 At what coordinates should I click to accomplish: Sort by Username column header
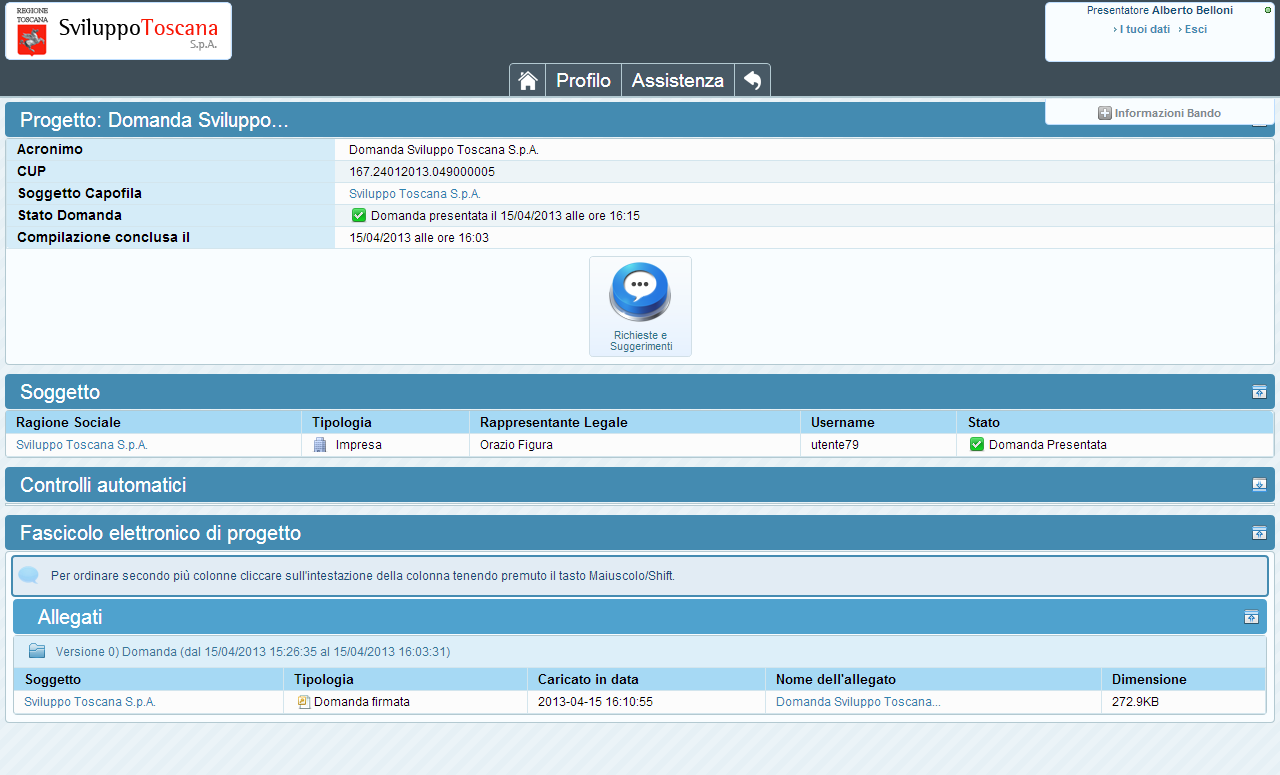click(878, 422)
